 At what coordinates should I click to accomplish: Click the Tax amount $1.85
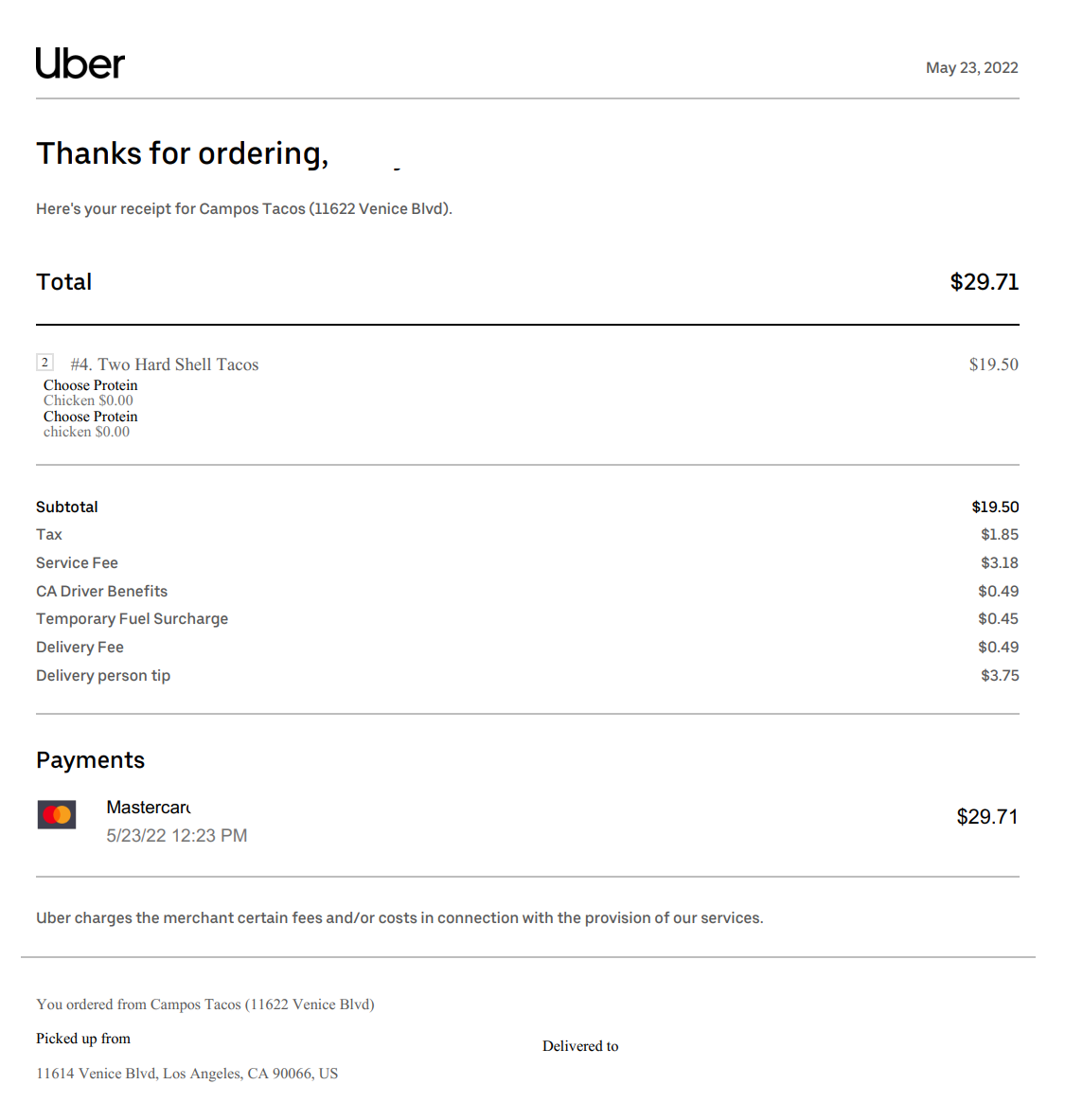(999, 535)
